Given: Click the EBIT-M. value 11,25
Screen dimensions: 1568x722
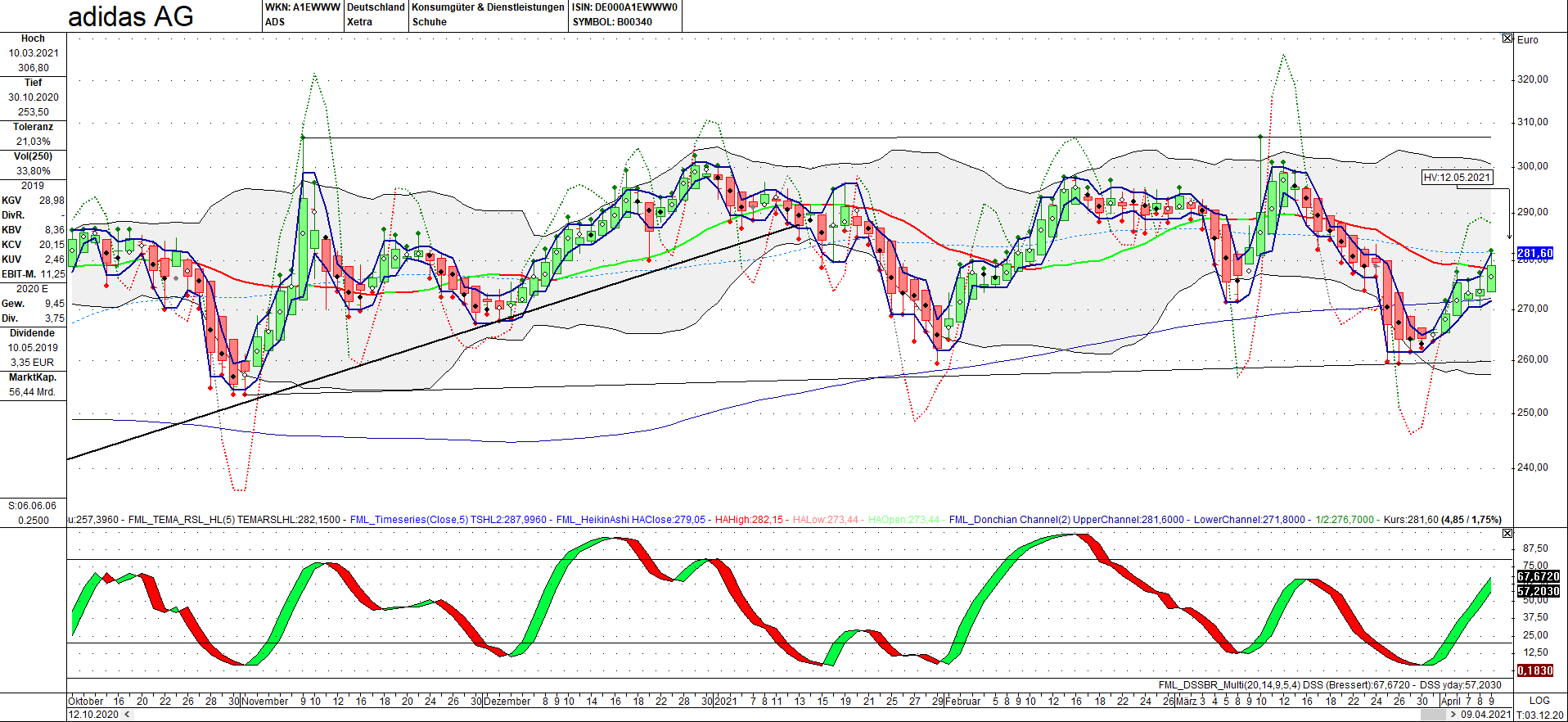Looking at the screenshot, I should click(x=52, y=274).
